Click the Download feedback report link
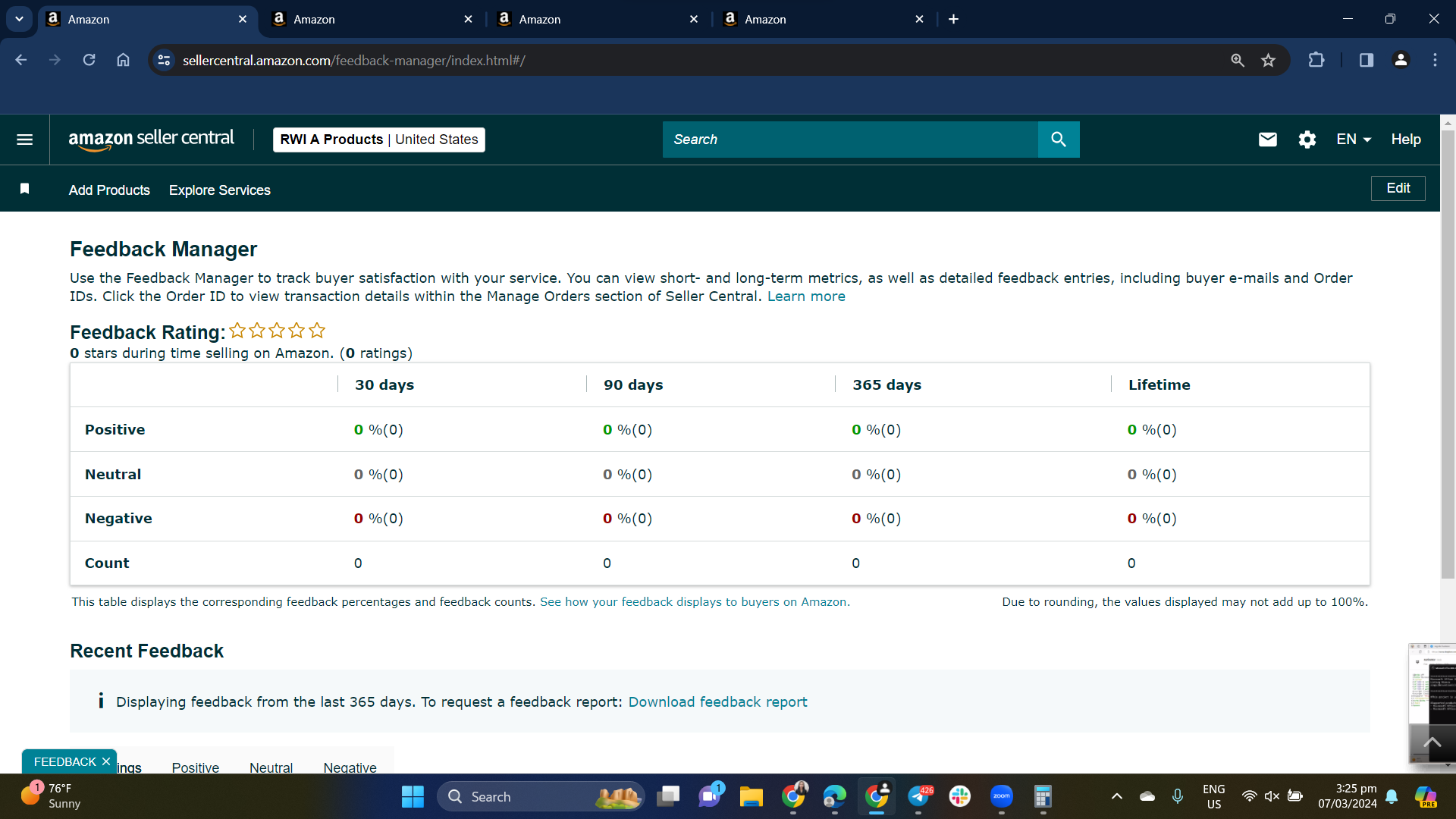Image resolution: width=1456 pixels, height=819 pixels. click(717, 702)
